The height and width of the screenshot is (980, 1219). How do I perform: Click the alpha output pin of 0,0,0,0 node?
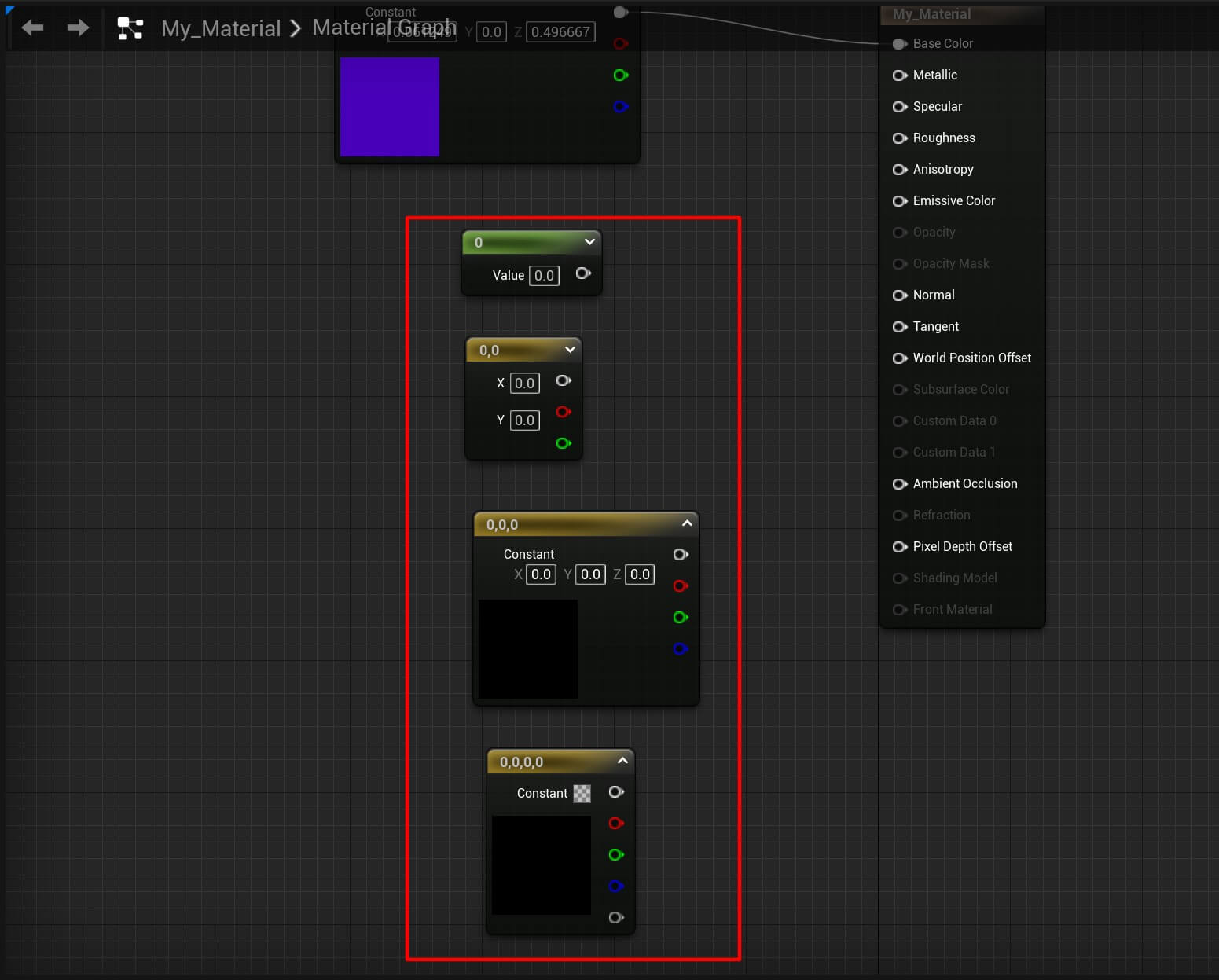coord(616,918)
